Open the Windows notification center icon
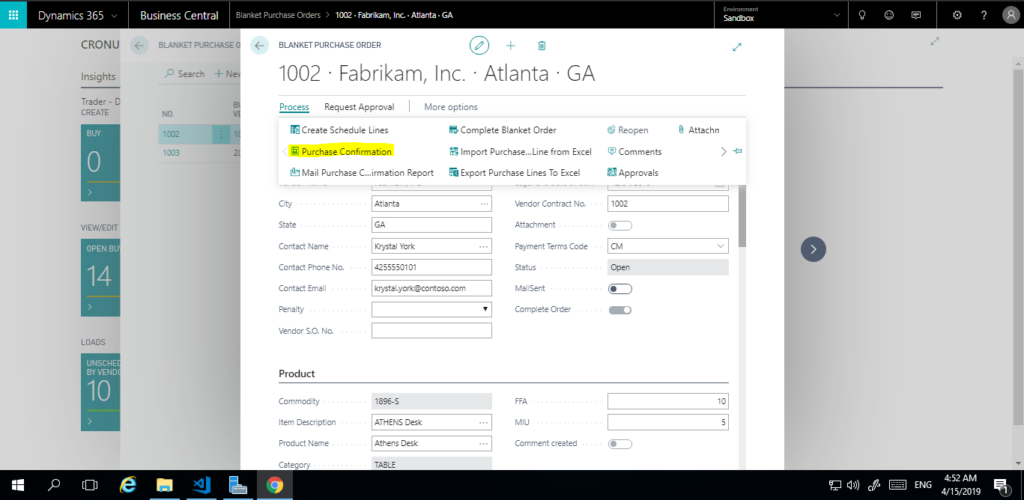Image resolution: width=1024 pixels, height=500 pixels. (1001, 485)
